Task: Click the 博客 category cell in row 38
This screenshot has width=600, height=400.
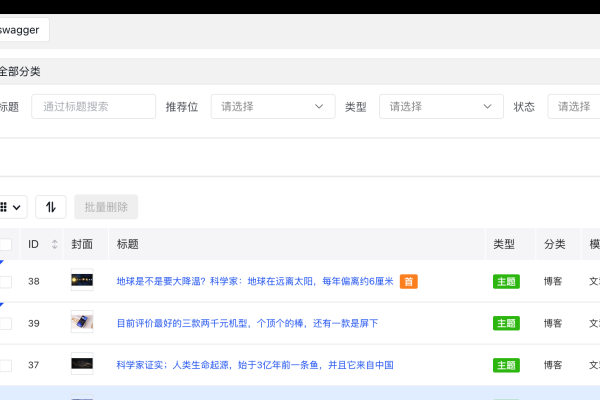Action: [553, 281]
